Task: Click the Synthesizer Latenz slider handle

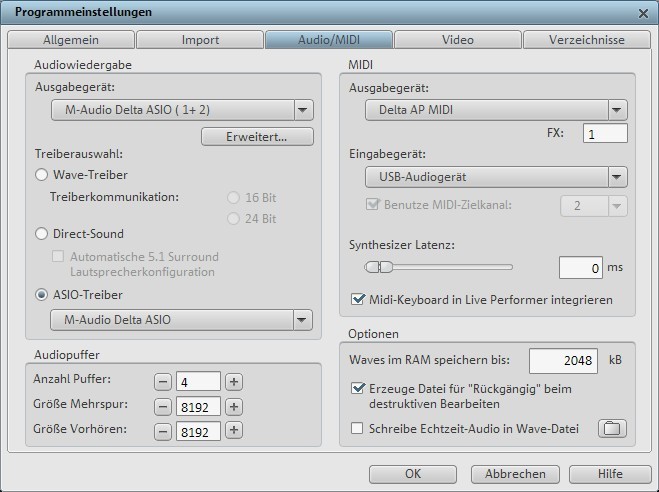Action: pos(378,267)
